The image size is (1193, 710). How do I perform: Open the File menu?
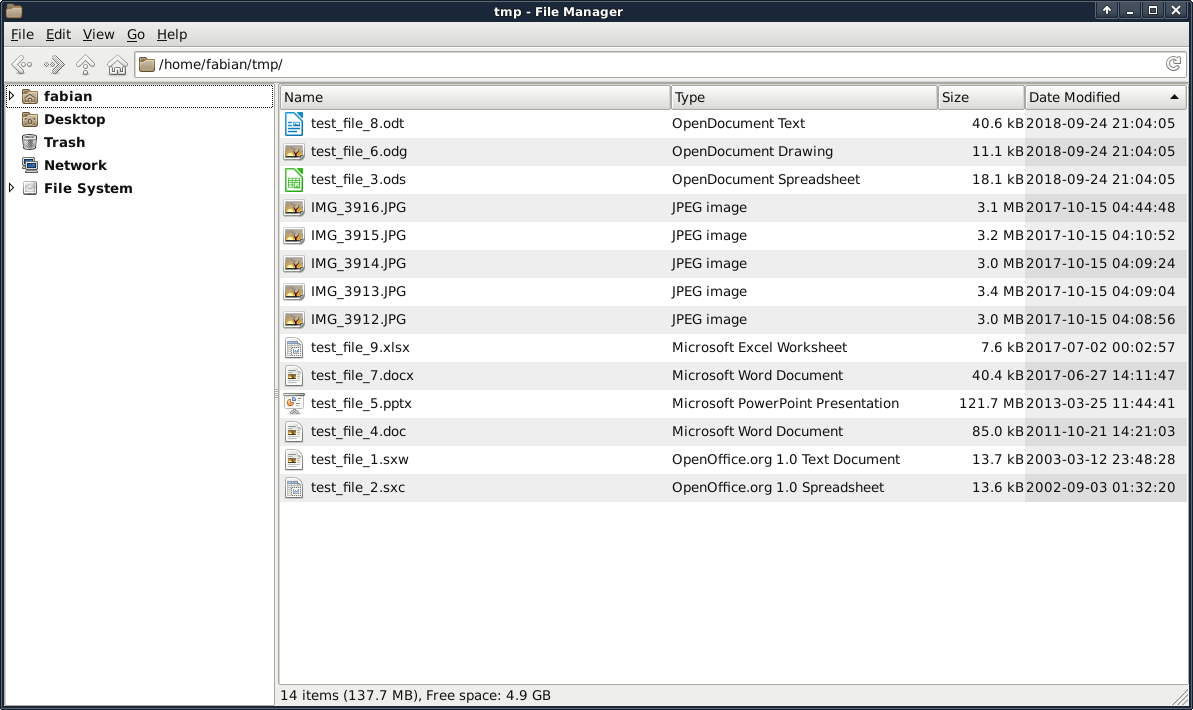pos(22,34)
